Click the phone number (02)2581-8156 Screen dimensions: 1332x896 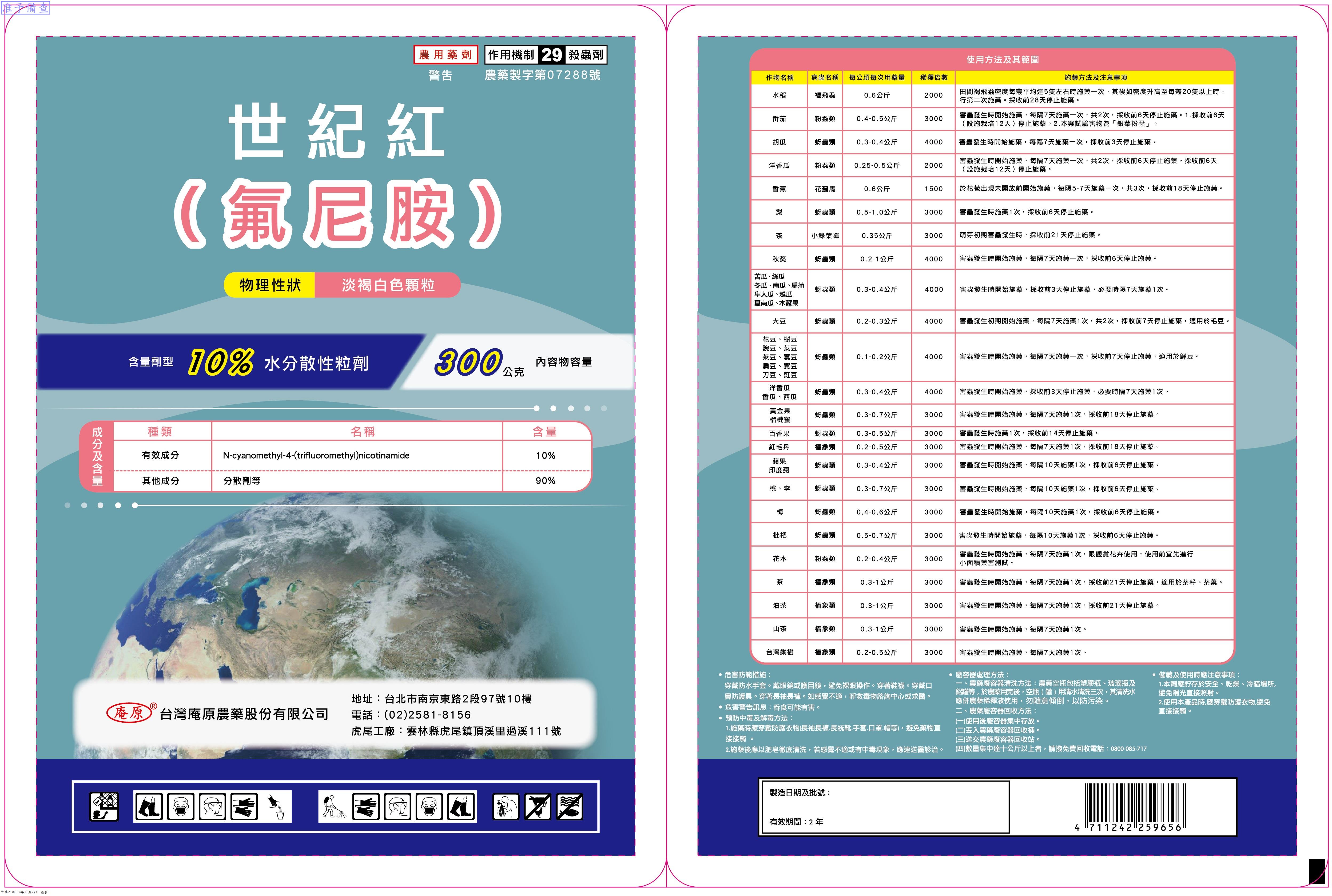pos(428,715)
